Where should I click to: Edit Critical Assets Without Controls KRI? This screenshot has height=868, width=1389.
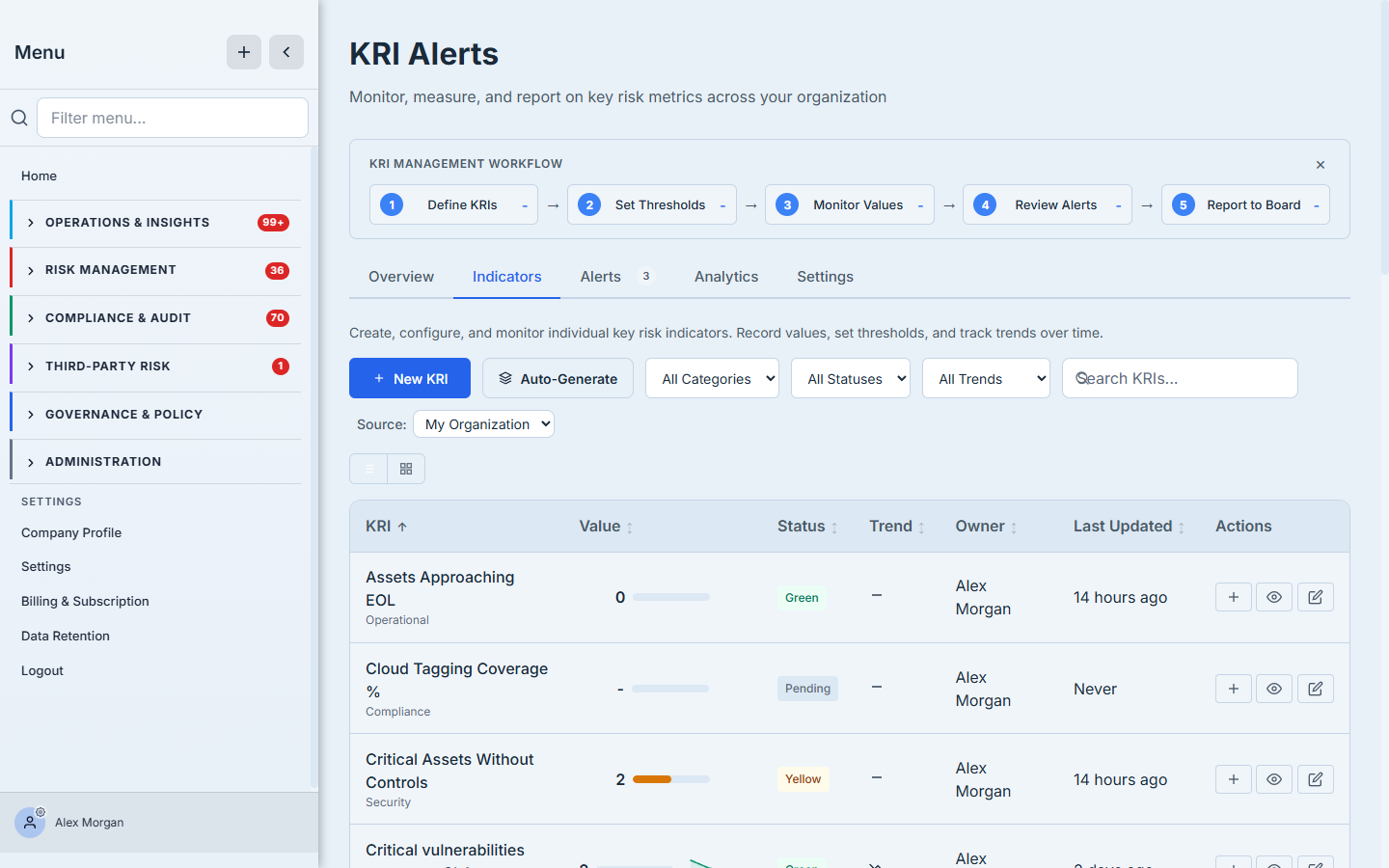point(1316,779)
